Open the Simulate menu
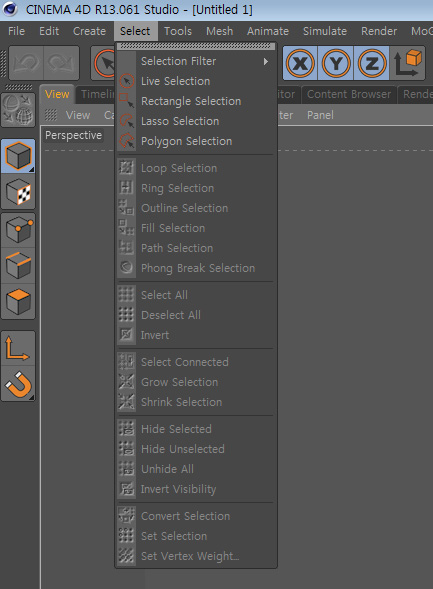The width and height of the screenshot is (433, 589). coord(325,31)
